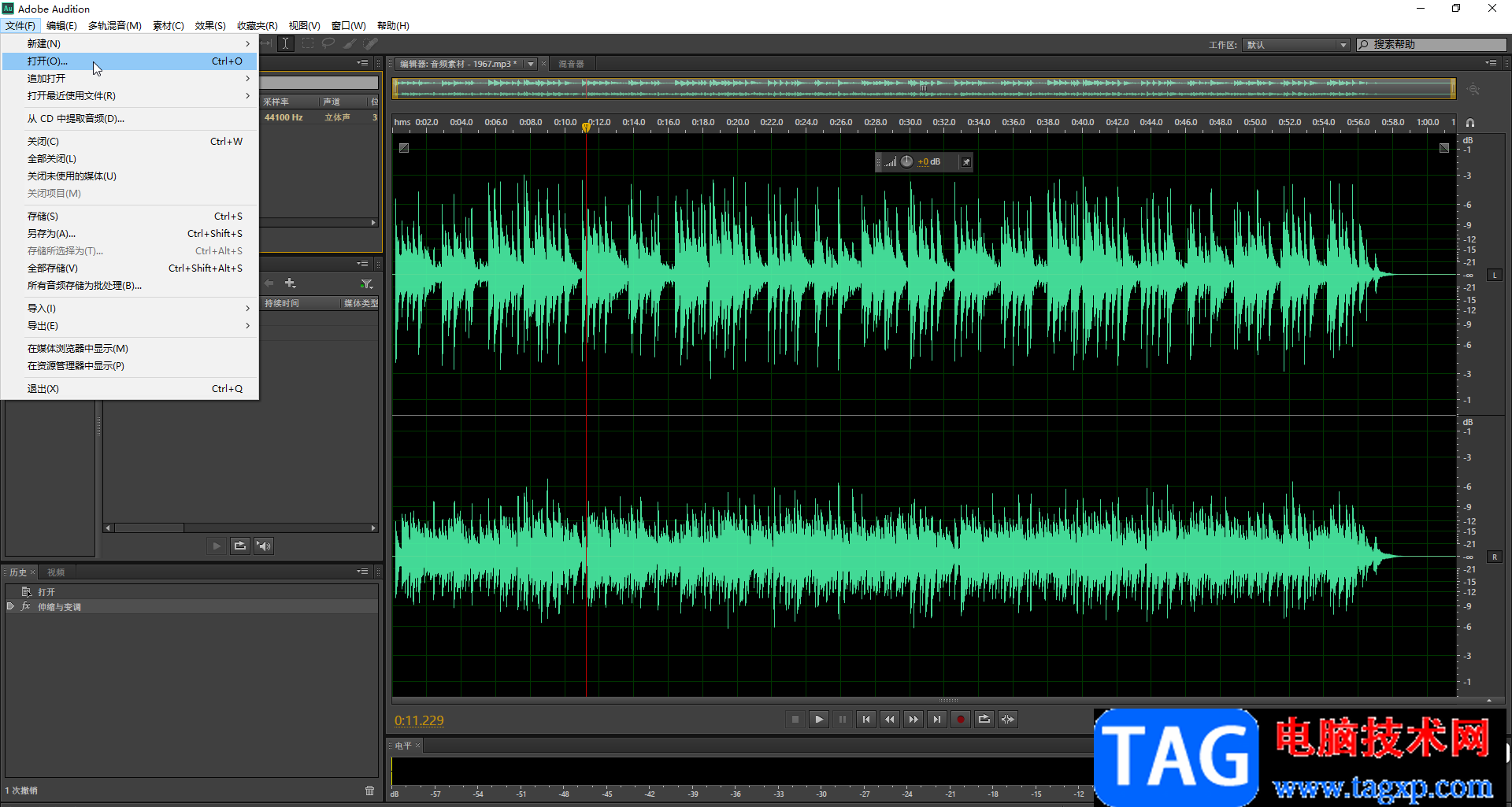Open the 工作区 workspace dropdown

coord(1296,45)
